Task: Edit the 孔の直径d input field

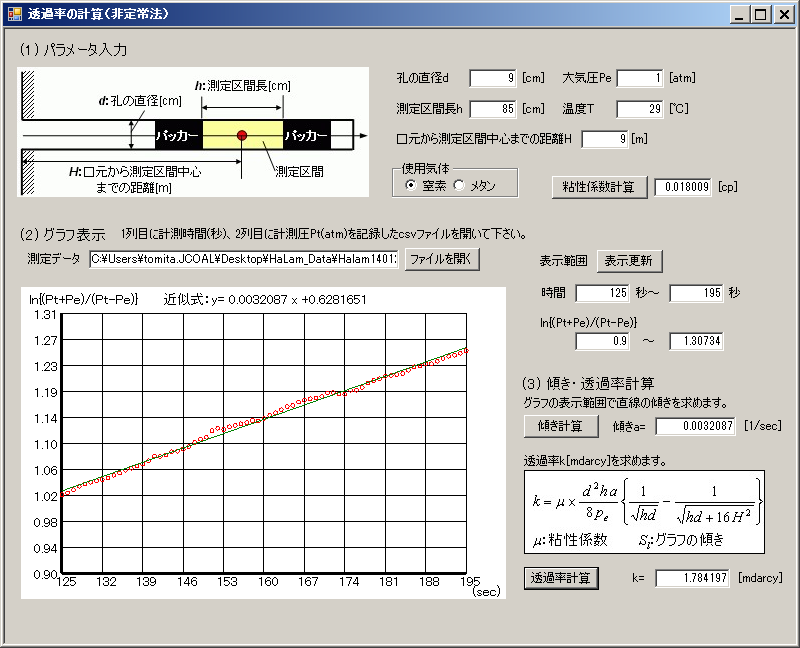Action: tap(493, 78)
